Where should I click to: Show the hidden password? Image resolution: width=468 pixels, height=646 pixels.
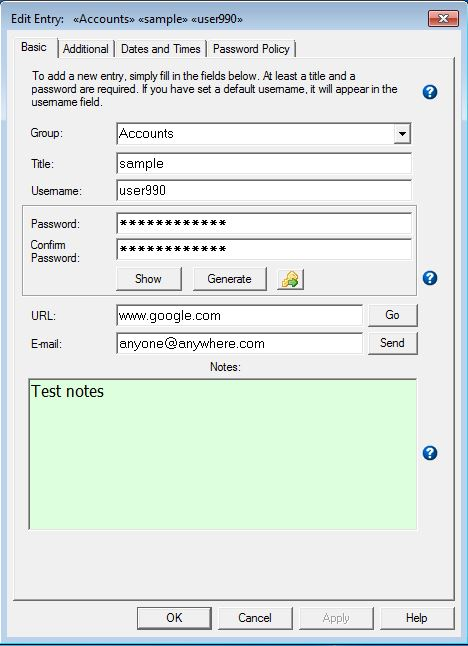[x=148, y=279]
